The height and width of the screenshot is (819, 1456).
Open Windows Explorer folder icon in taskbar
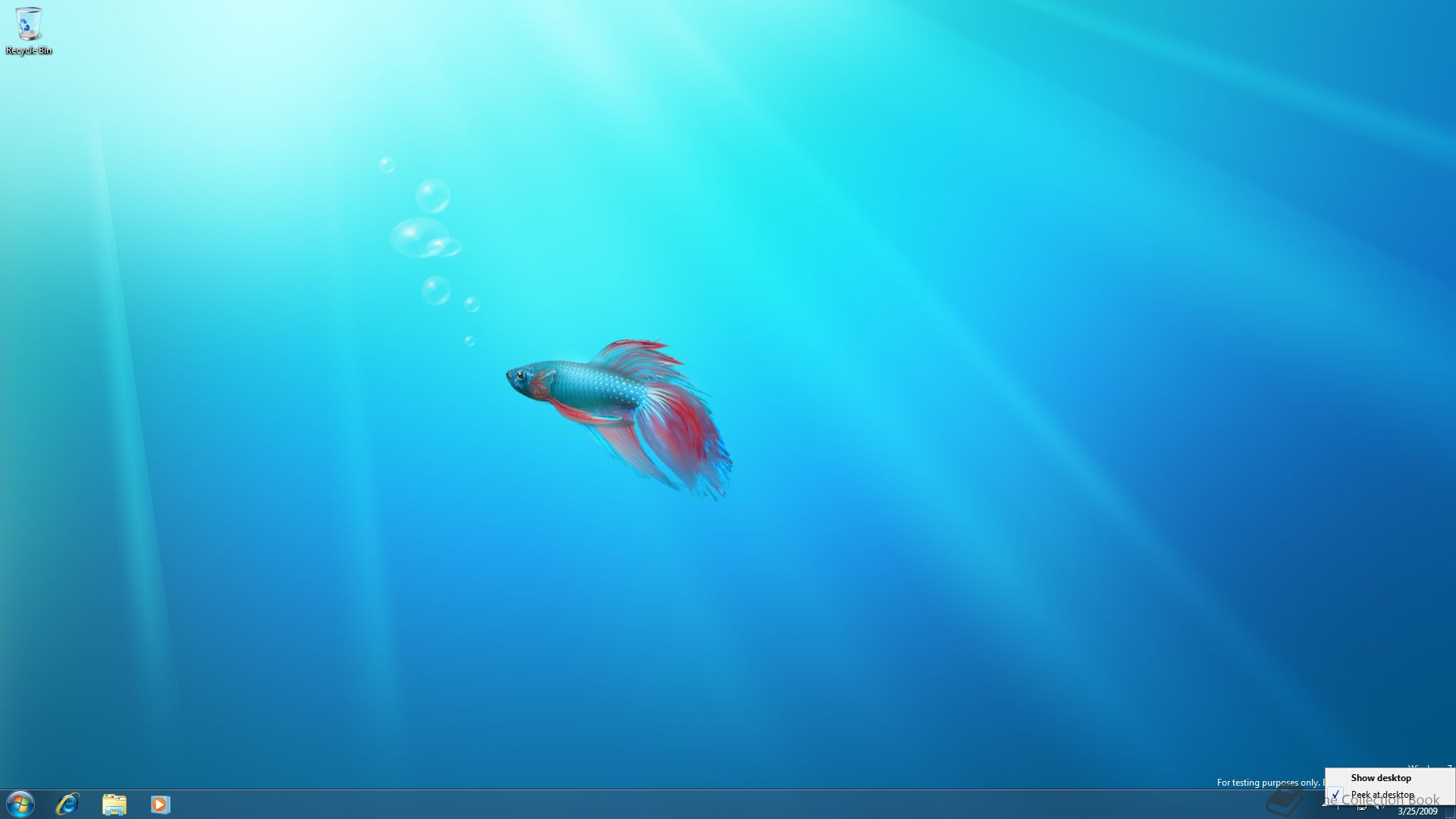(x=115, y=804)
